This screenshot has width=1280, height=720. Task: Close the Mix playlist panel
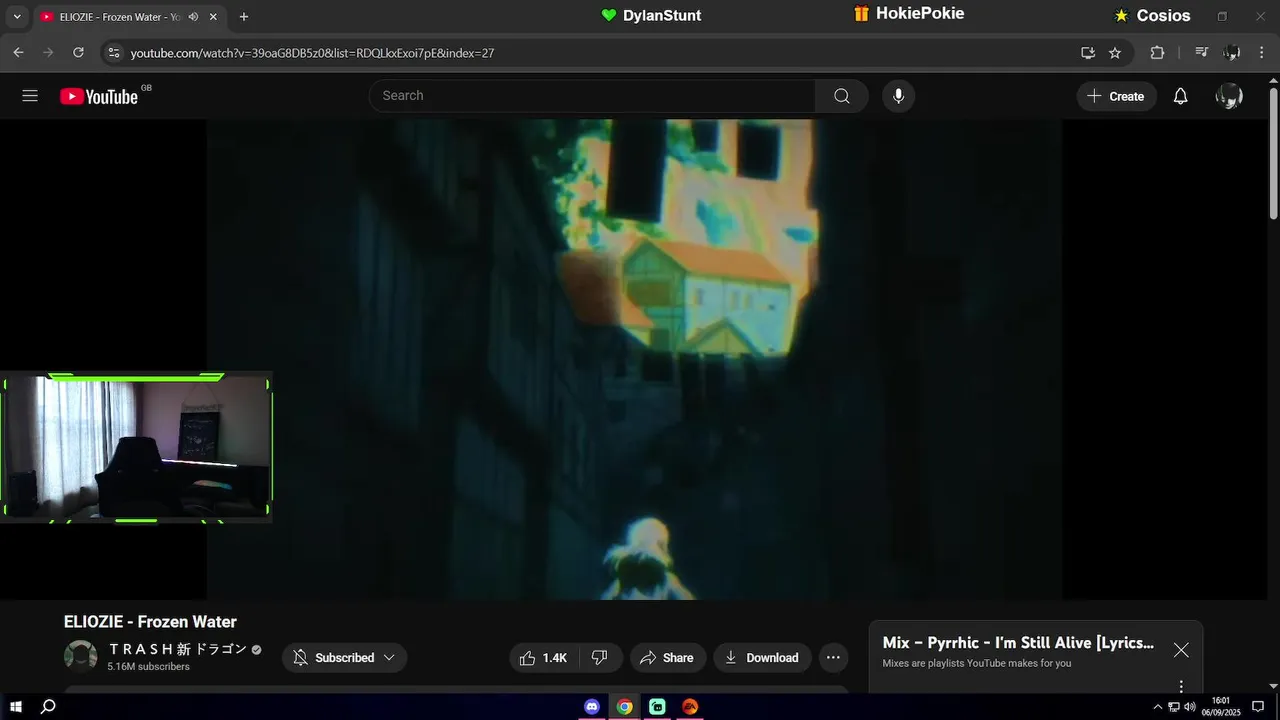click(x=1181, y=650)
